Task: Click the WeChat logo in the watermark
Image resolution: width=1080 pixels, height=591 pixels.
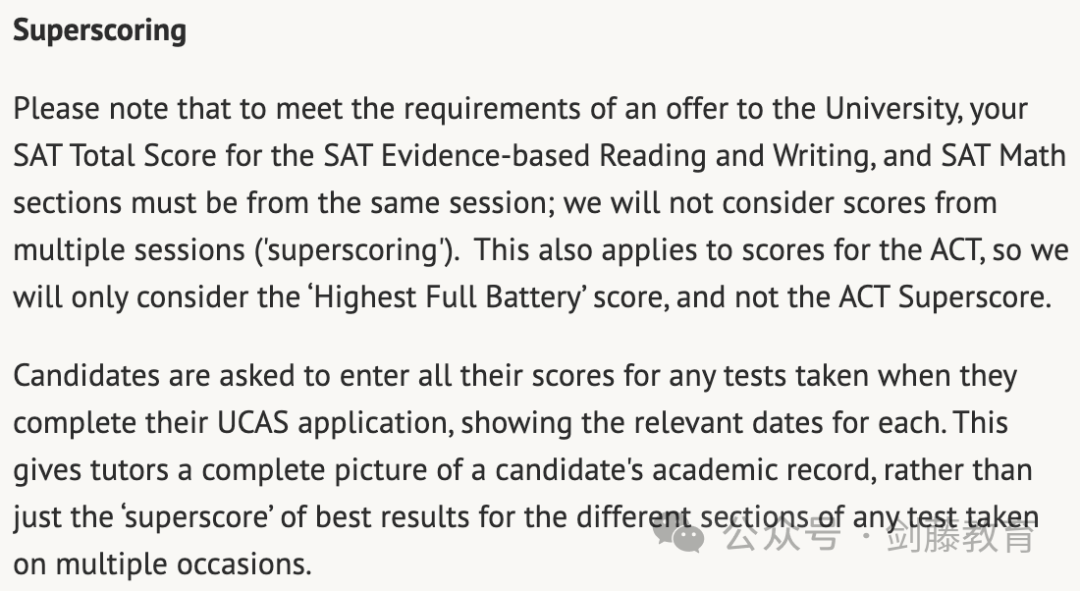Action: tap(678, 534)
